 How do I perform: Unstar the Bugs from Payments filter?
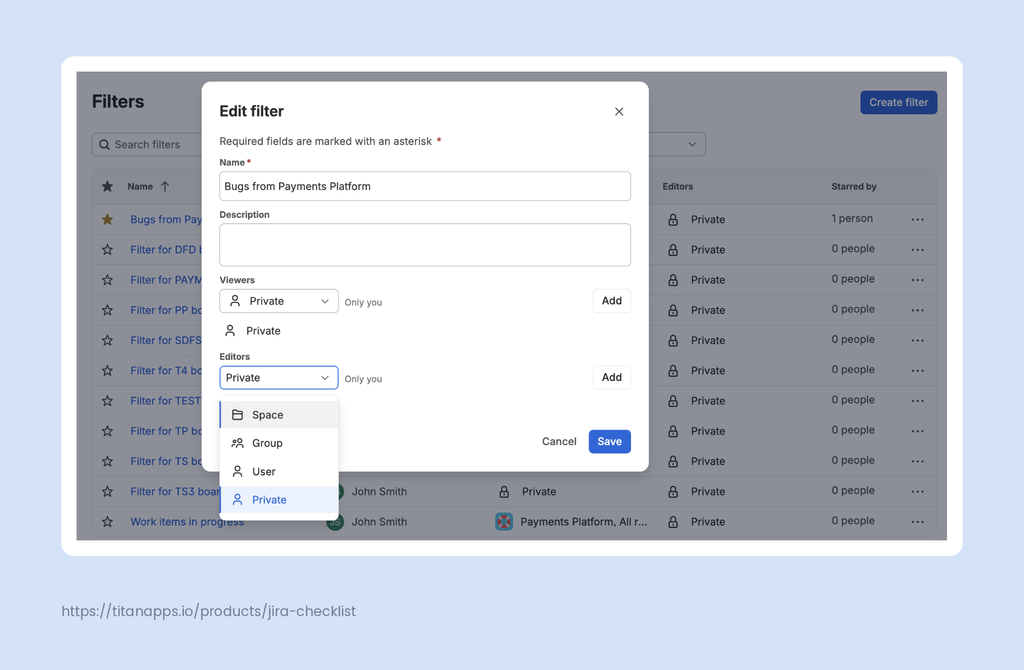(x=107, y=219)
